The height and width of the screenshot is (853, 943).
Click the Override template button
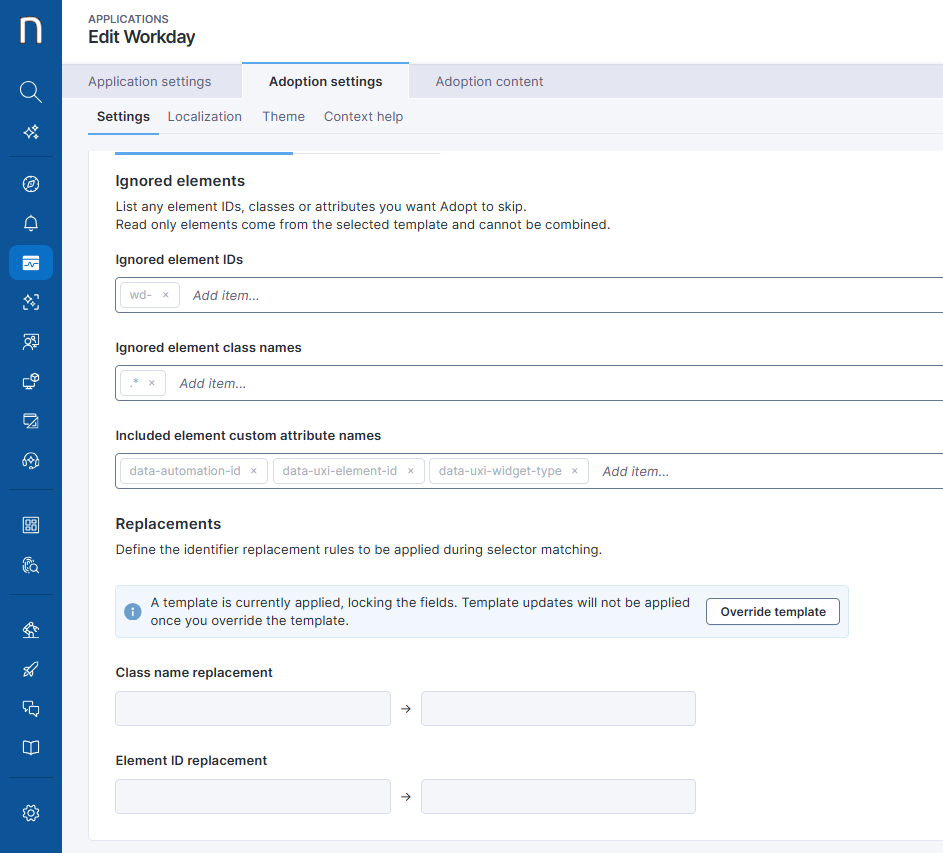(x=773, y=611)
